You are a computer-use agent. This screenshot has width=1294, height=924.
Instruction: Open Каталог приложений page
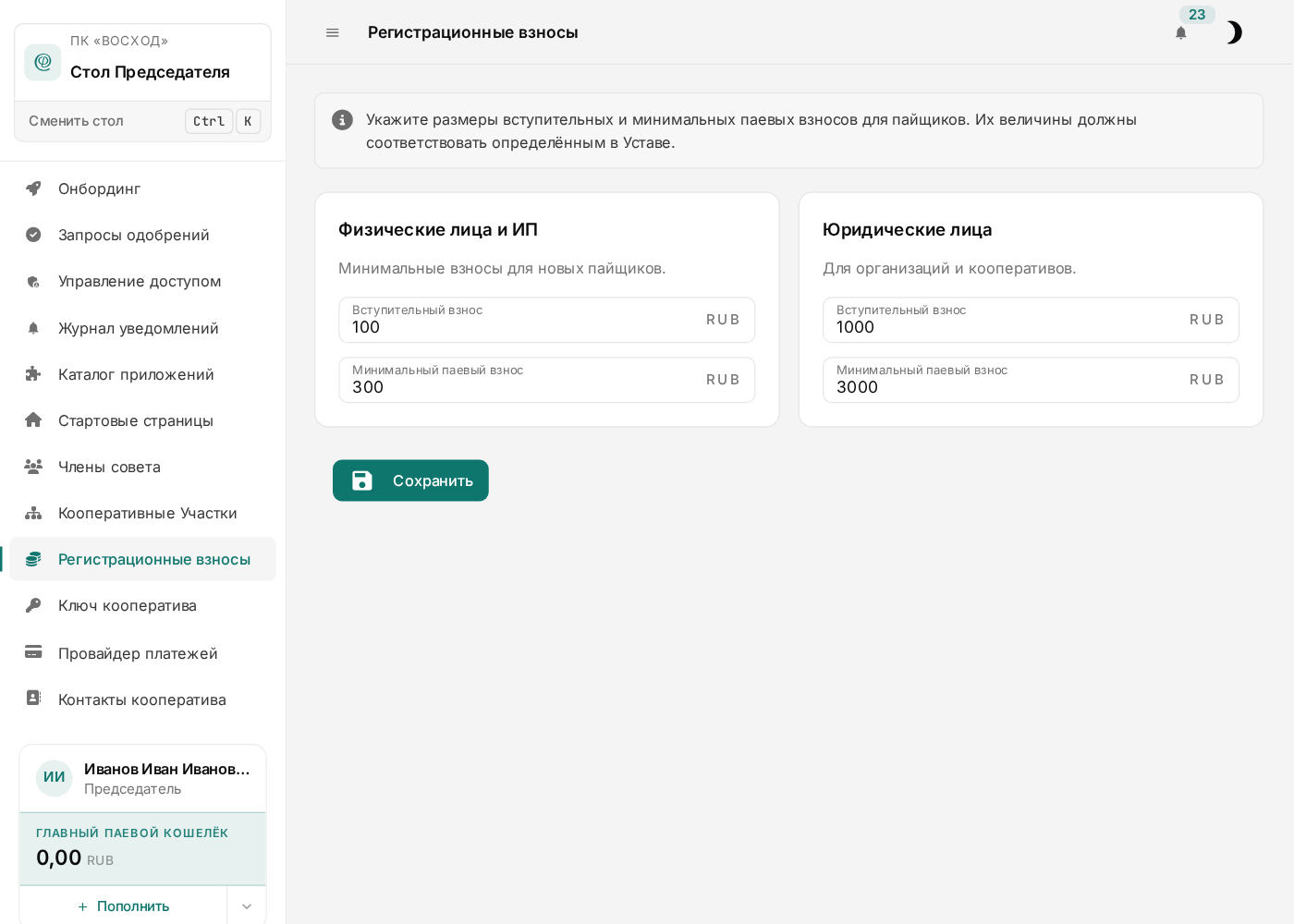point(142,374)
